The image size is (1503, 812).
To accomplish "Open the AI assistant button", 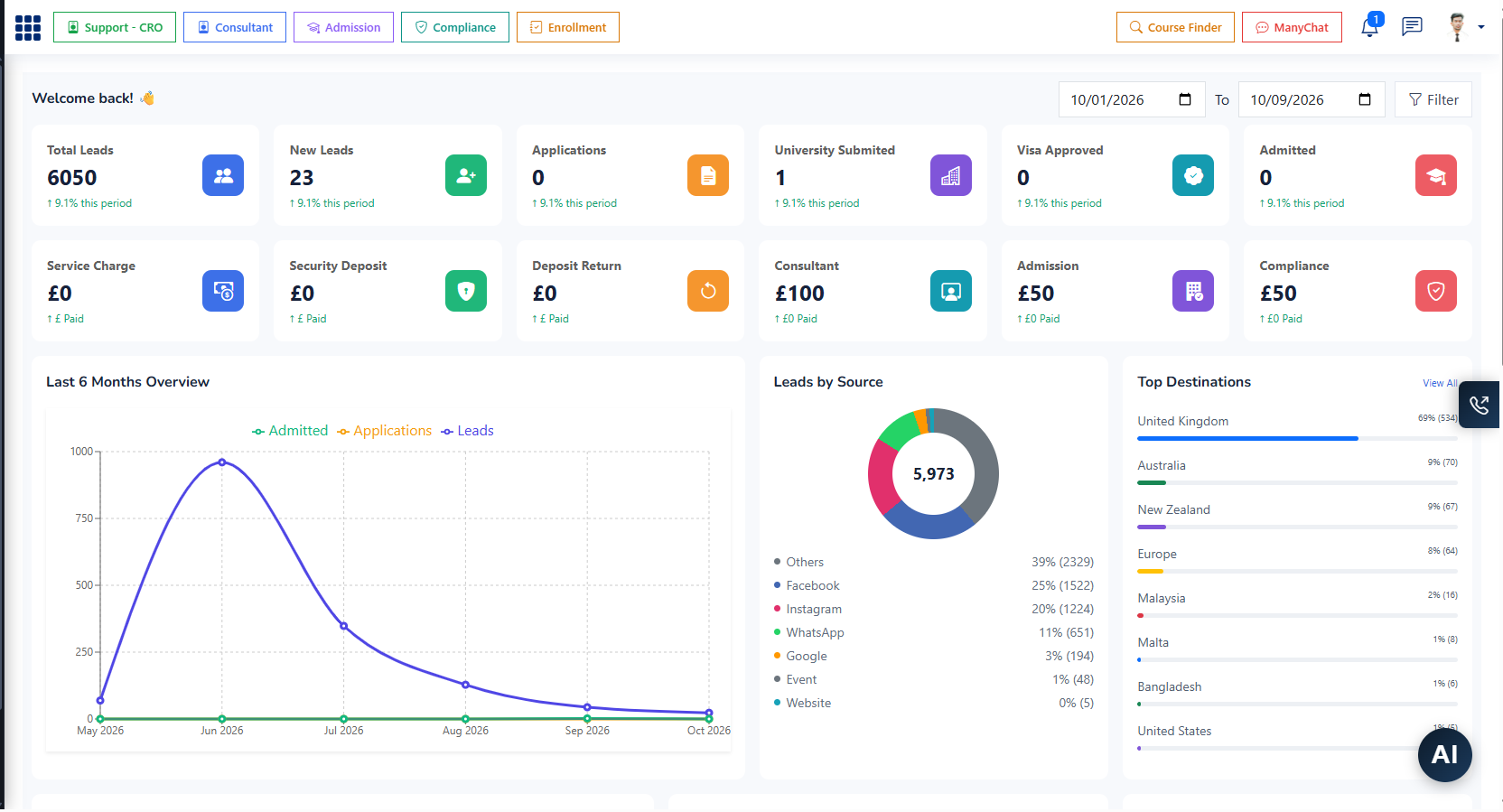I will click(1444, 755).
